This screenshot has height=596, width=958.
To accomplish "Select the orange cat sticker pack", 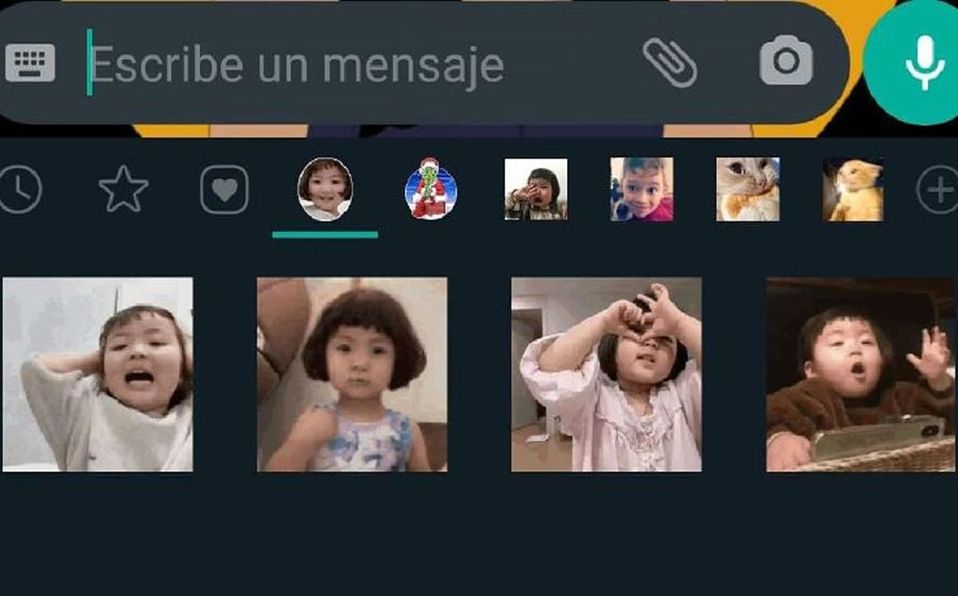I will pyautogui.click(x=853, y=189).
